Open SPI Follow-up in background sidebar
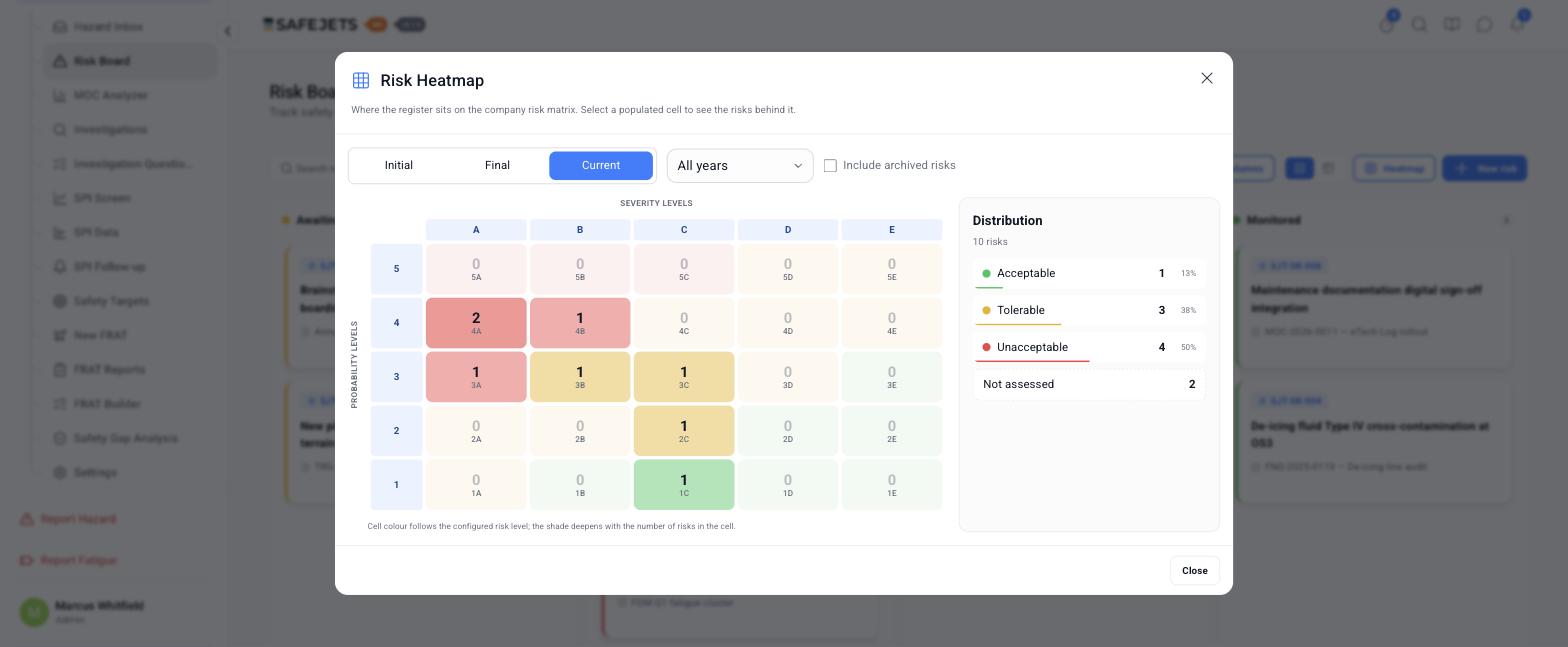 (130, 267)
